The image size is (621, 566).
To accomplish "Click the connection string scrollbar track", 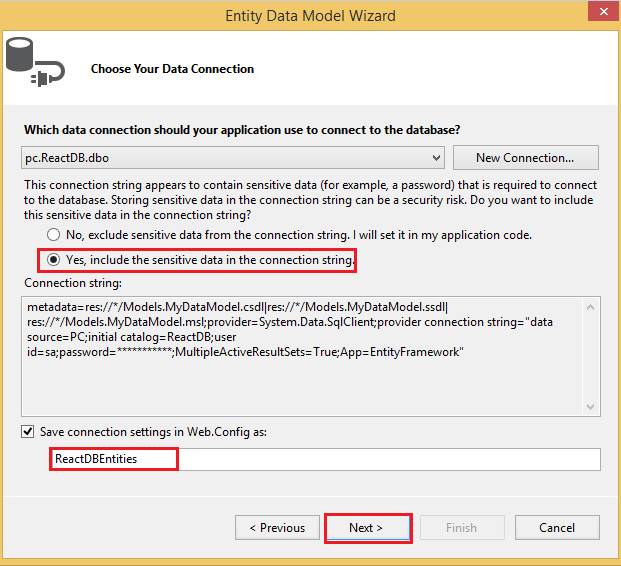I will click(x=590, y=355).
